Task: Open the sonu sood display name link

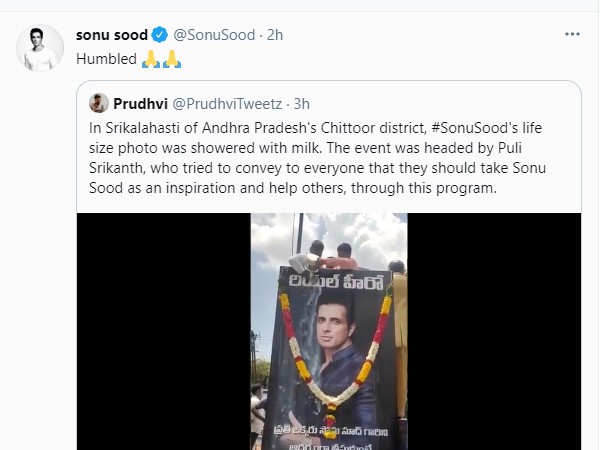Action: 113,35
